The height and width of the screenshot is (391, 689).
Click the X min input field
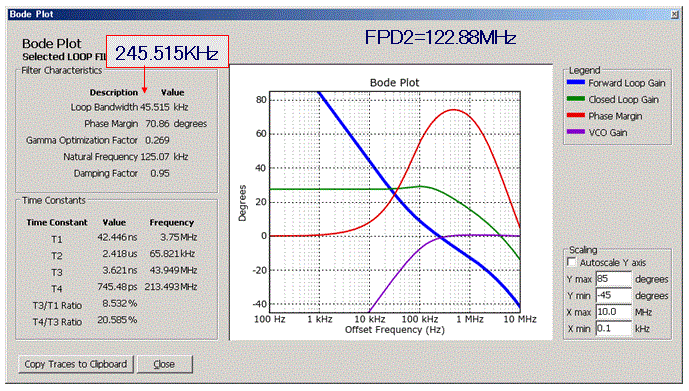[613, 328]
